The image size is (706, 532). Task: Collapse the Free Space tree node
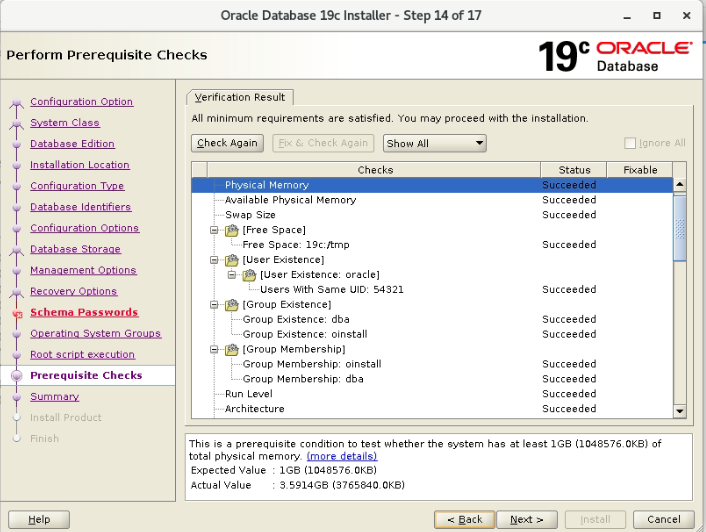tap(214, 230)
